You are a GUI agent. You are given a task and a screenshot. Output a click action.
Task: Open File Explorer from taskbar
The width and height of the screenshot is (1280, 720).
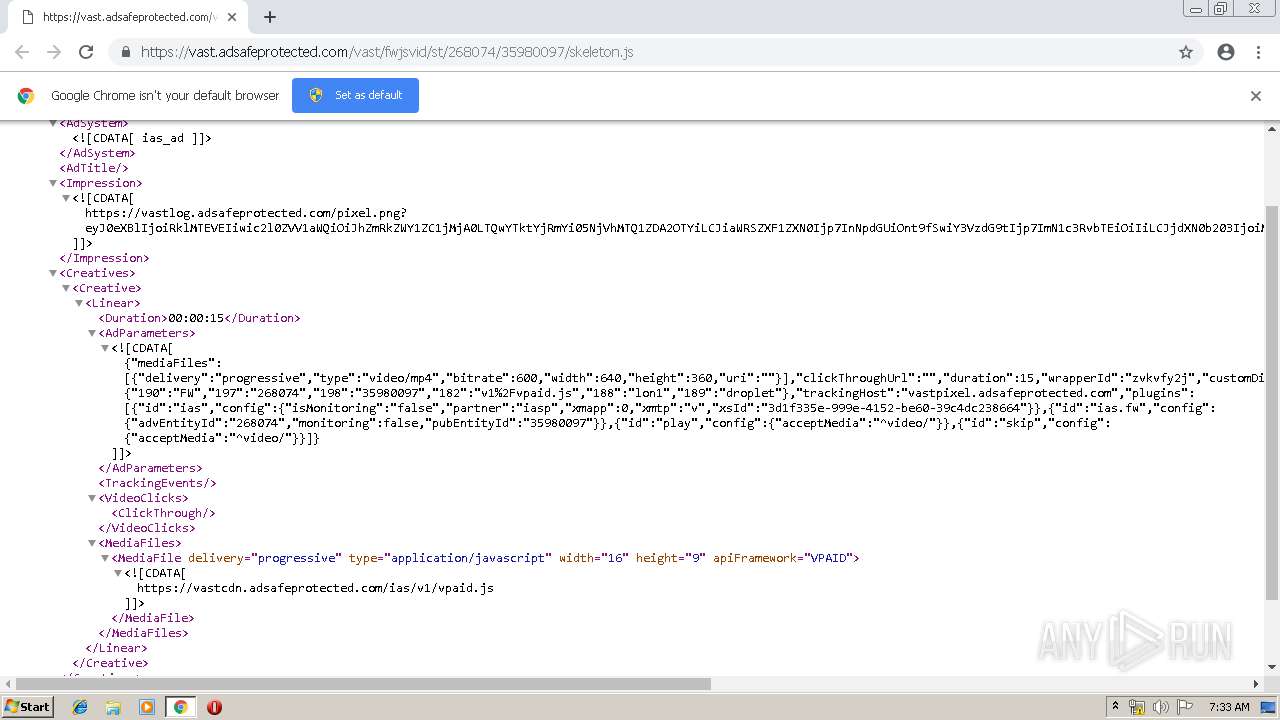coord(113,707)
